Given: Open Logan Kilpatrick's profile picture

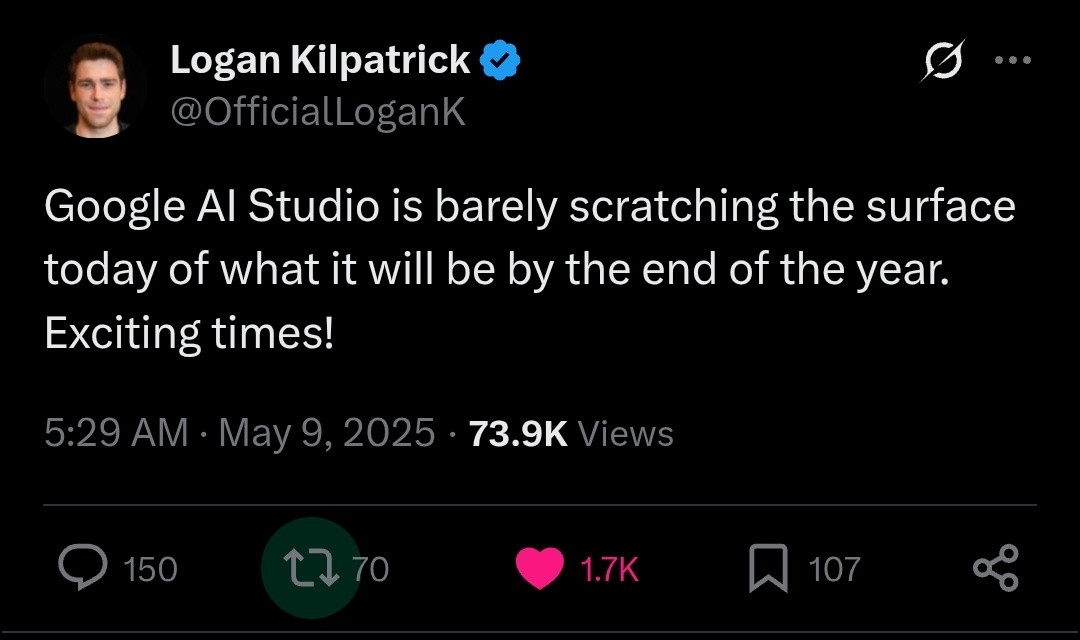Looking at the screenshot, I should coord(97,87).
